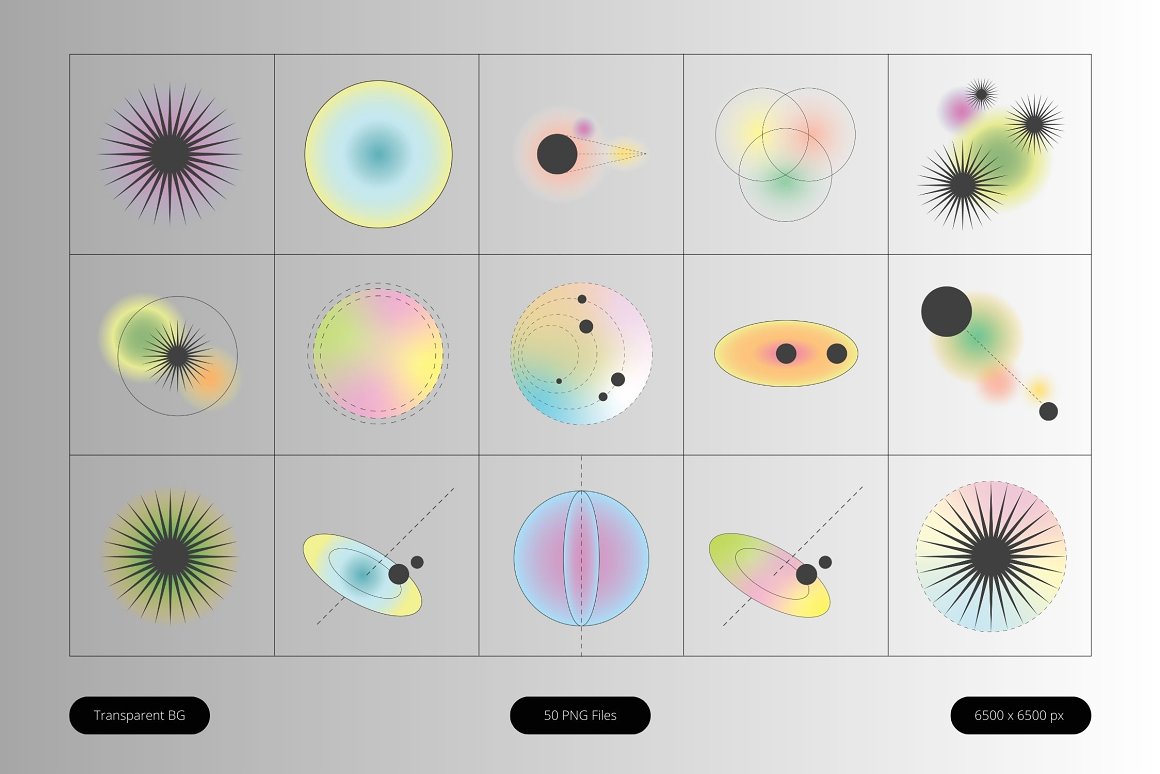Select the orange ellipse with two black dots
The image size is (1160, 774).
click(786, 353)
